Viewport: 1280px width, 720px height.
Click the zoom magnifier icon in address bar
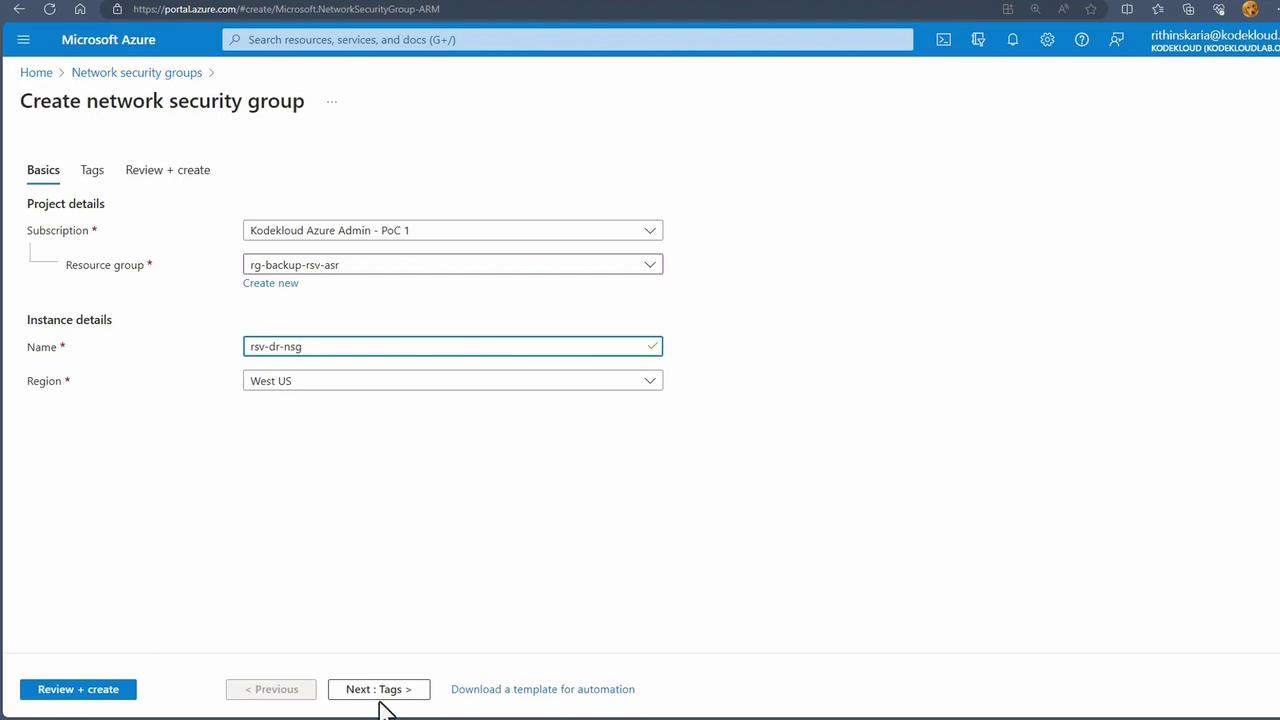[x=1035, y=9]
